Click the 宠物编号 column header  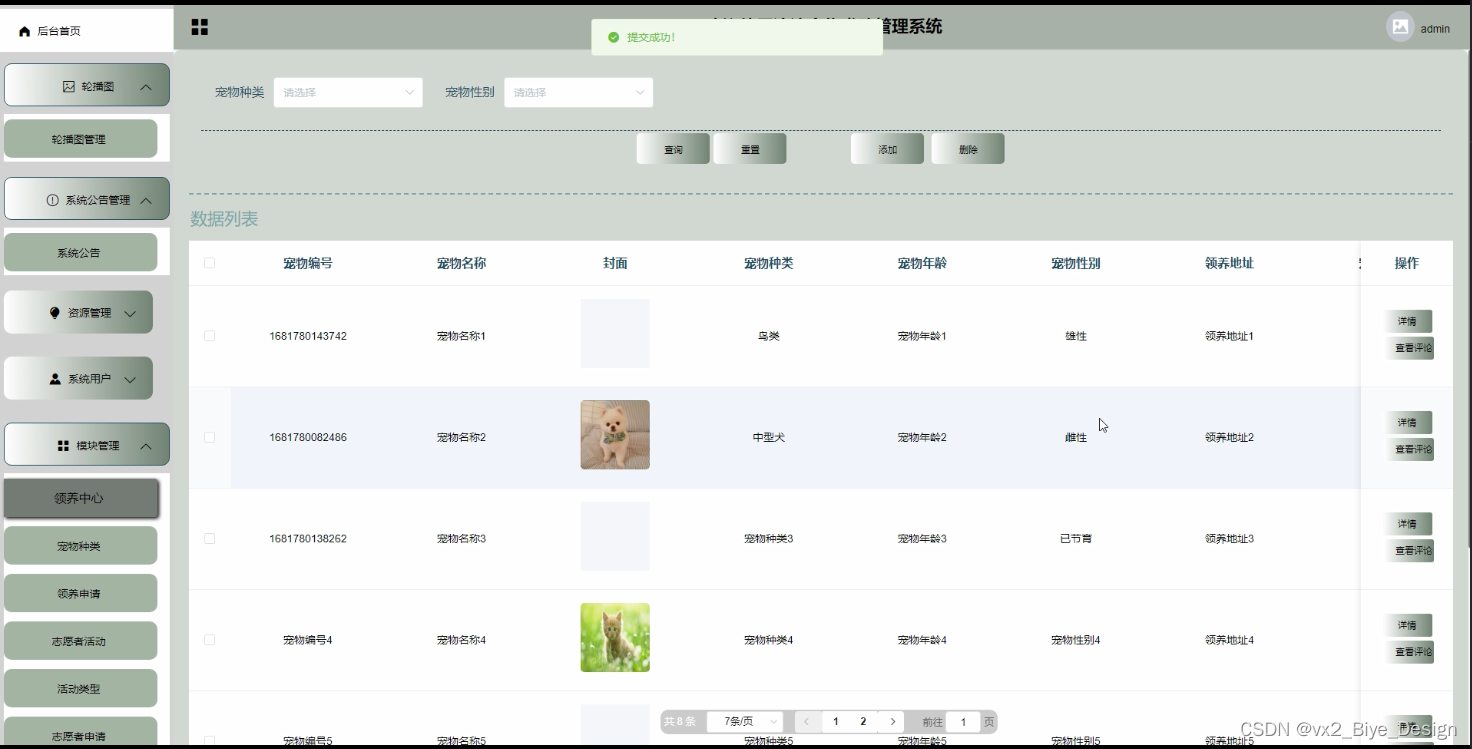tap(308, 263)
